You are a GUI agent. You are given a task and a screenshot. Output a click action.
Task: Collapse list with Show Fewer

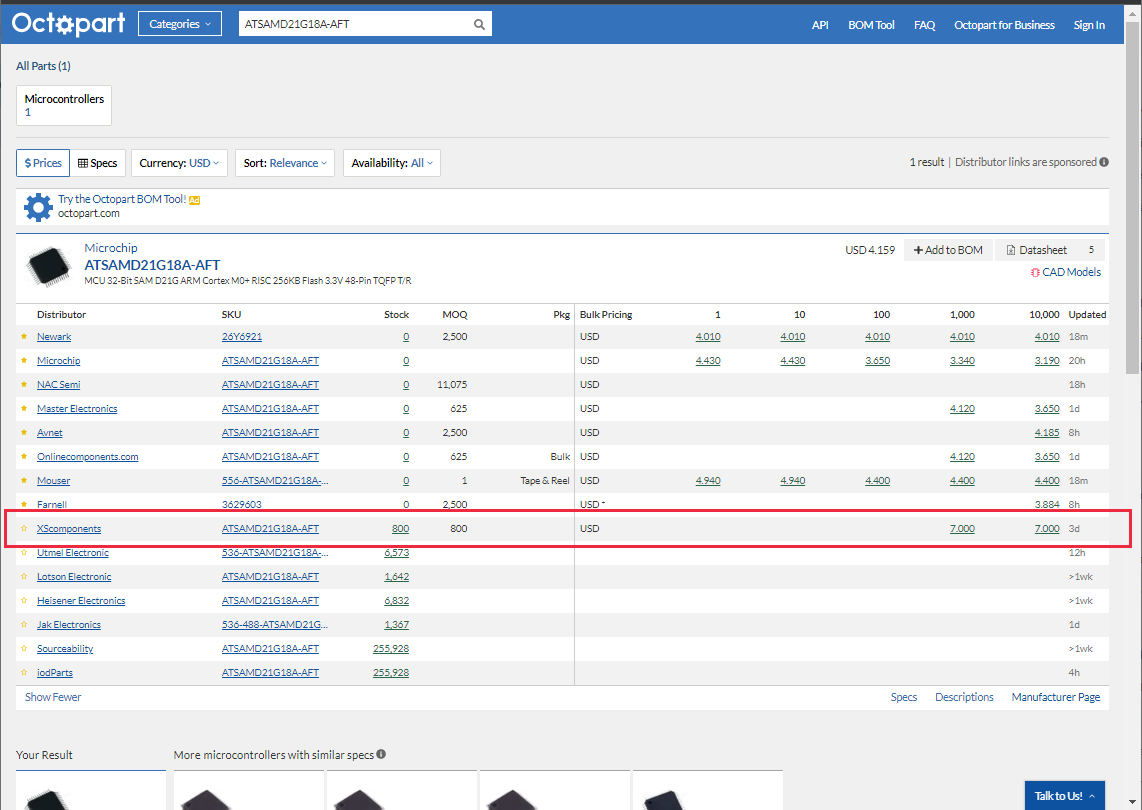click(x=53, y=697)
